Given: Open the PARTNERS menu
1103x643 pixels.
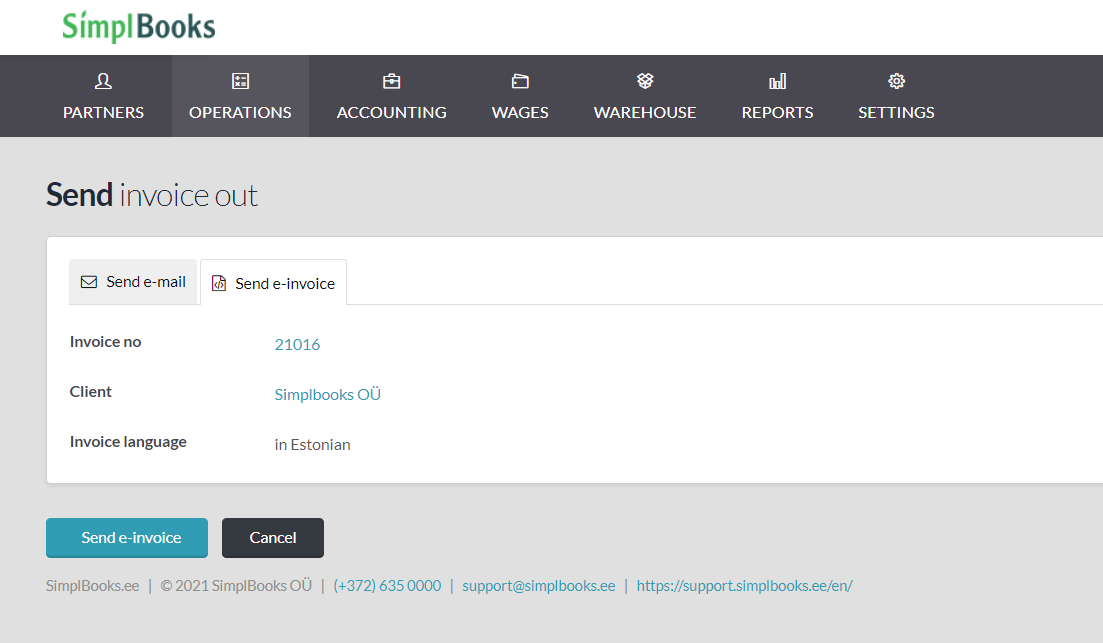Looking at the screenshot, I should (x=103, y=96).
